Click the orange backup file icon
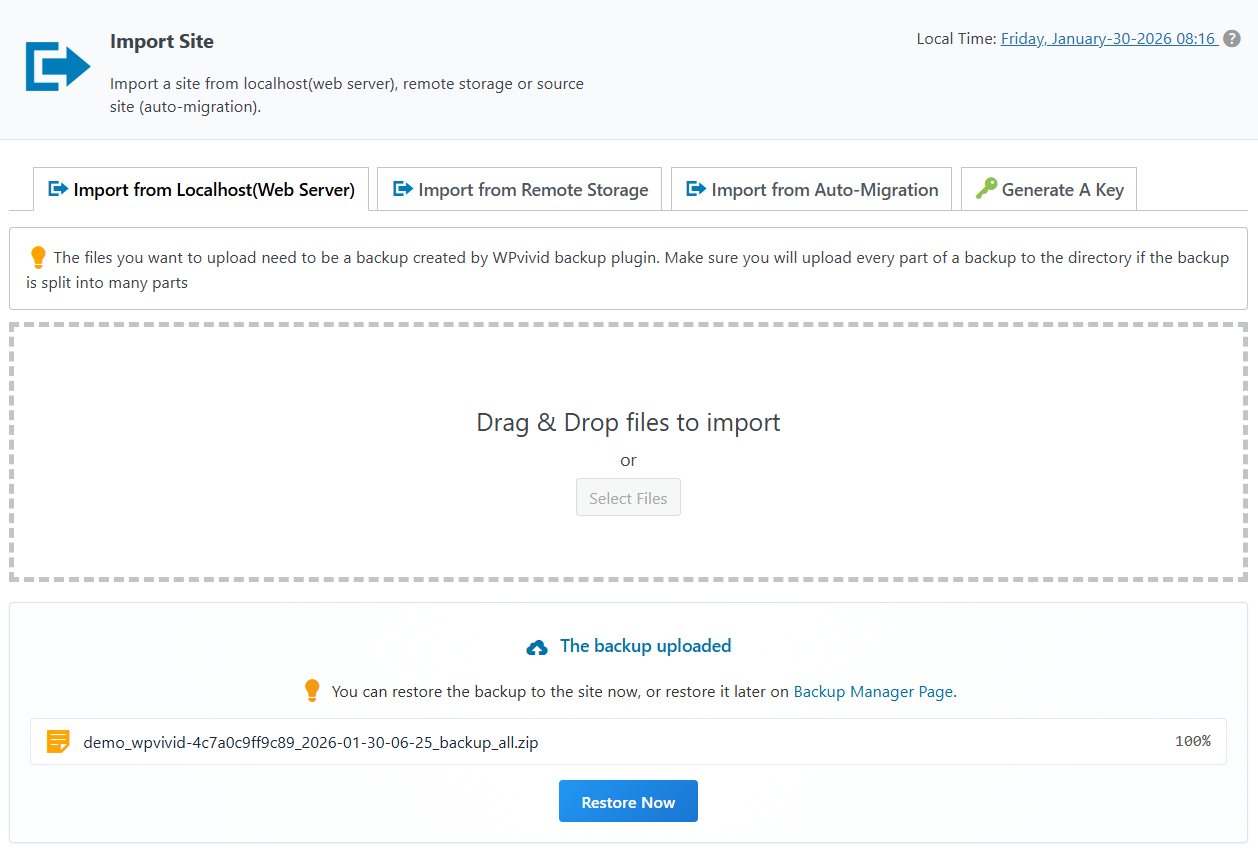 pos(59,742)
